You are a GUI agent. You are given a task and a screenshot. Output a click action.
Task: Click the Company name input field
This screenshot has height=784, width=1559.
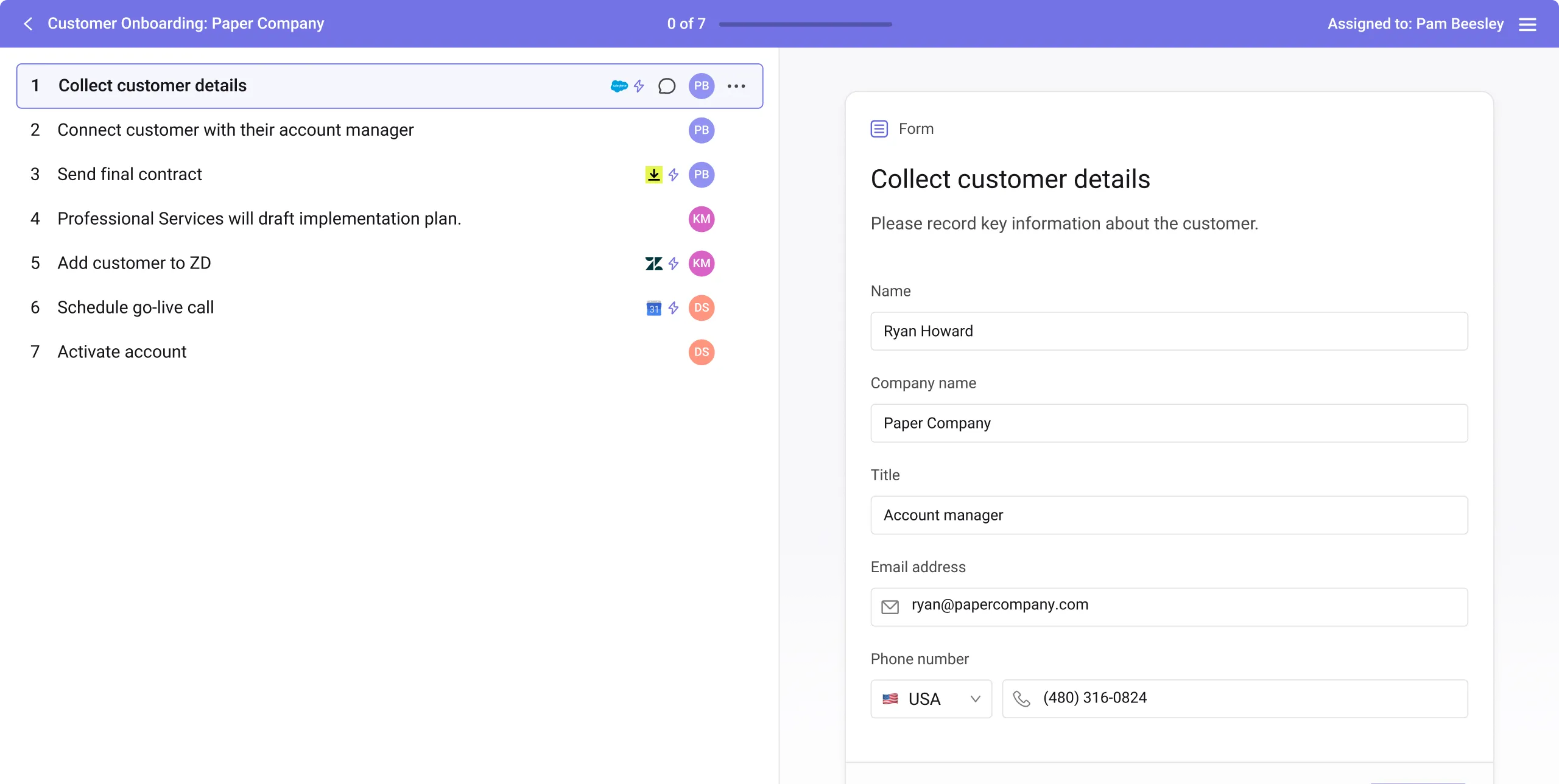click(x=1169, y=423)
